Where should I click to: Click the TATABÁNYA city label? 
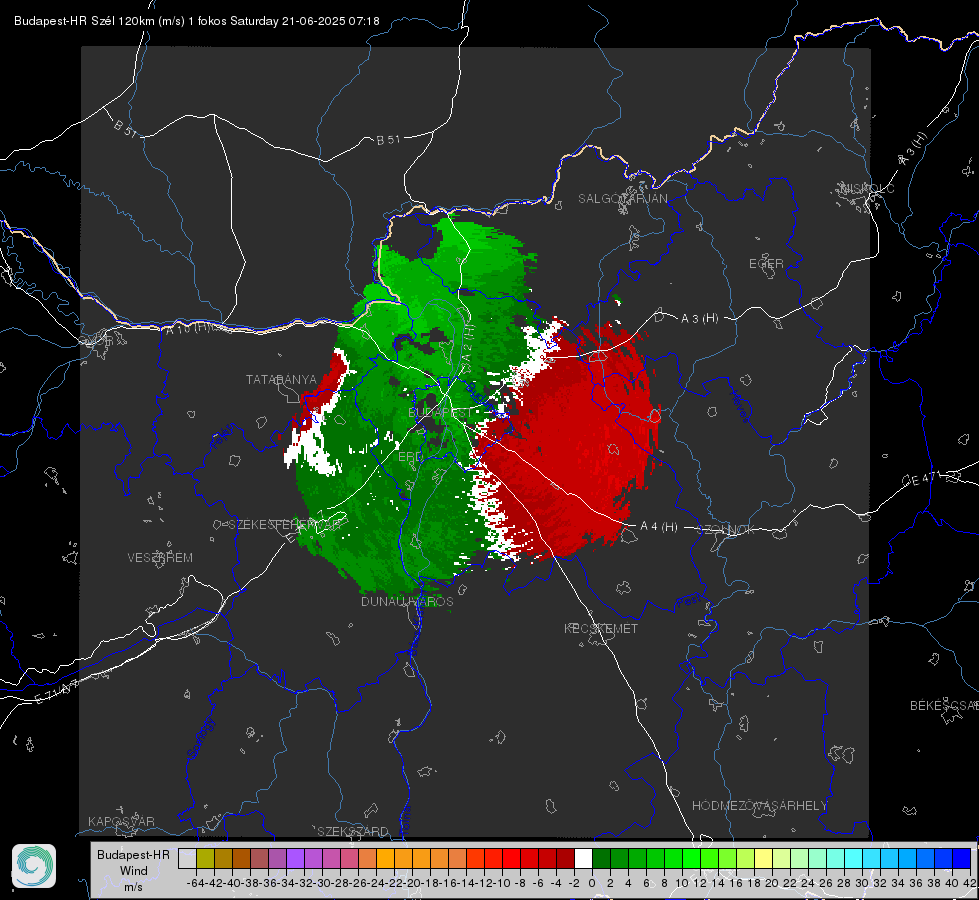(281, 379)
